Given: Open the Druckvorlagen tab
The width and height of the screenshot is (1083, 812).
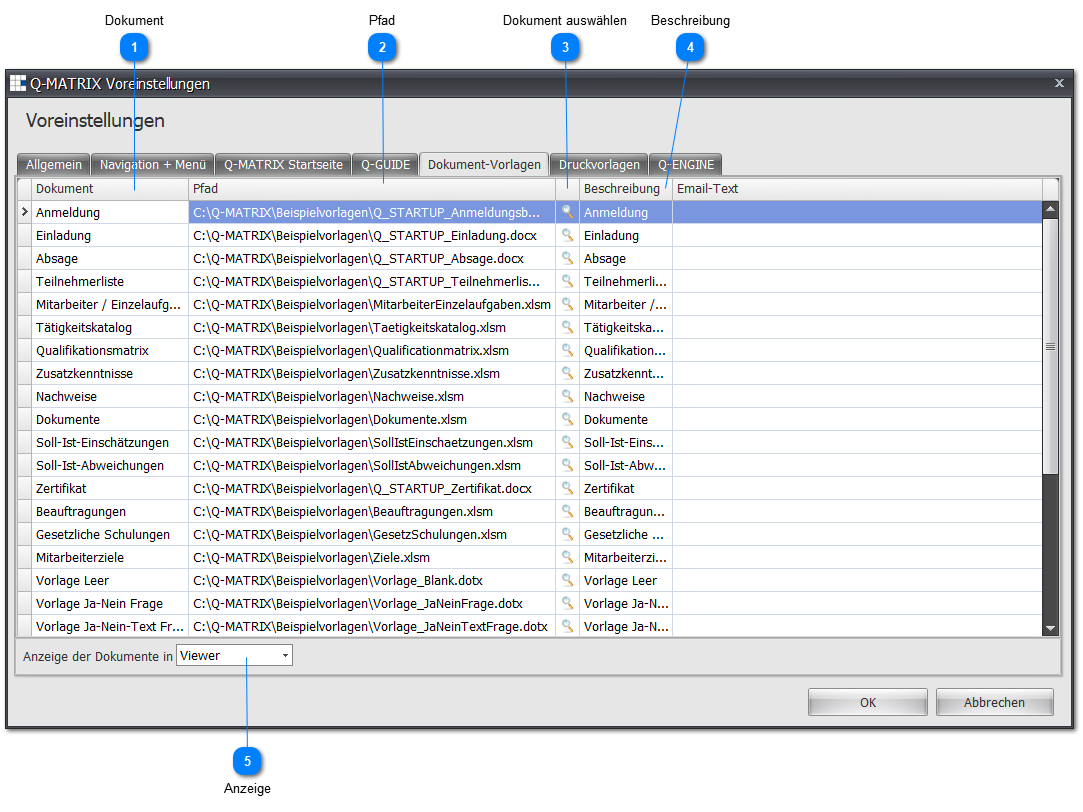Looking at the screenshot, I should [x=600, y=164].
